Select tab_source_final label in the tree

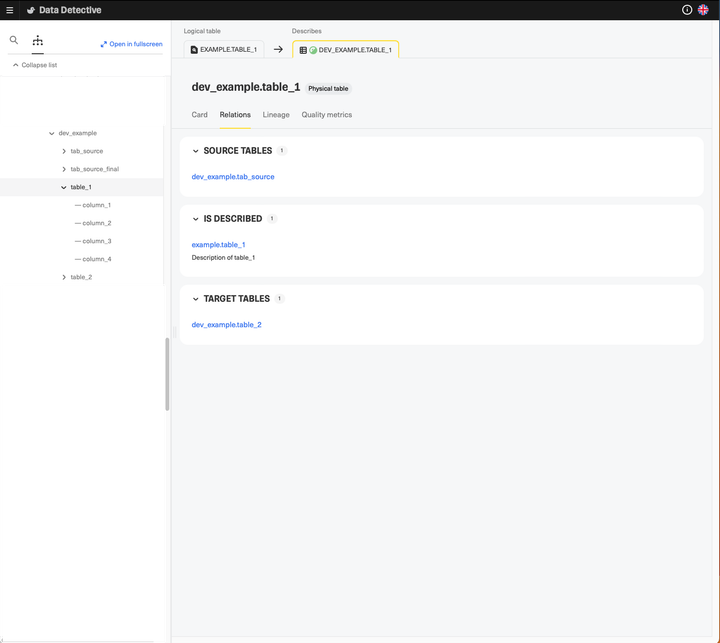pyautogui.click(x=95, y=169)
